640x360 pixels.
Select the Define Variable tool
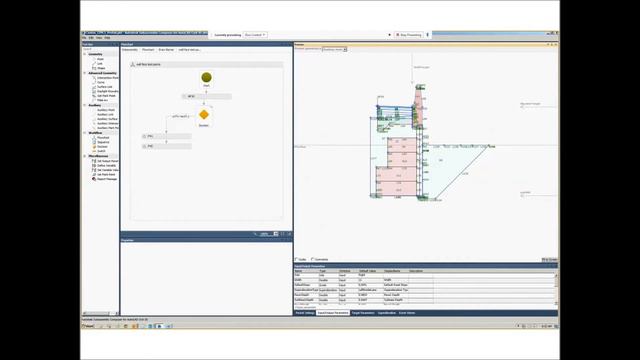click(106, 165)
